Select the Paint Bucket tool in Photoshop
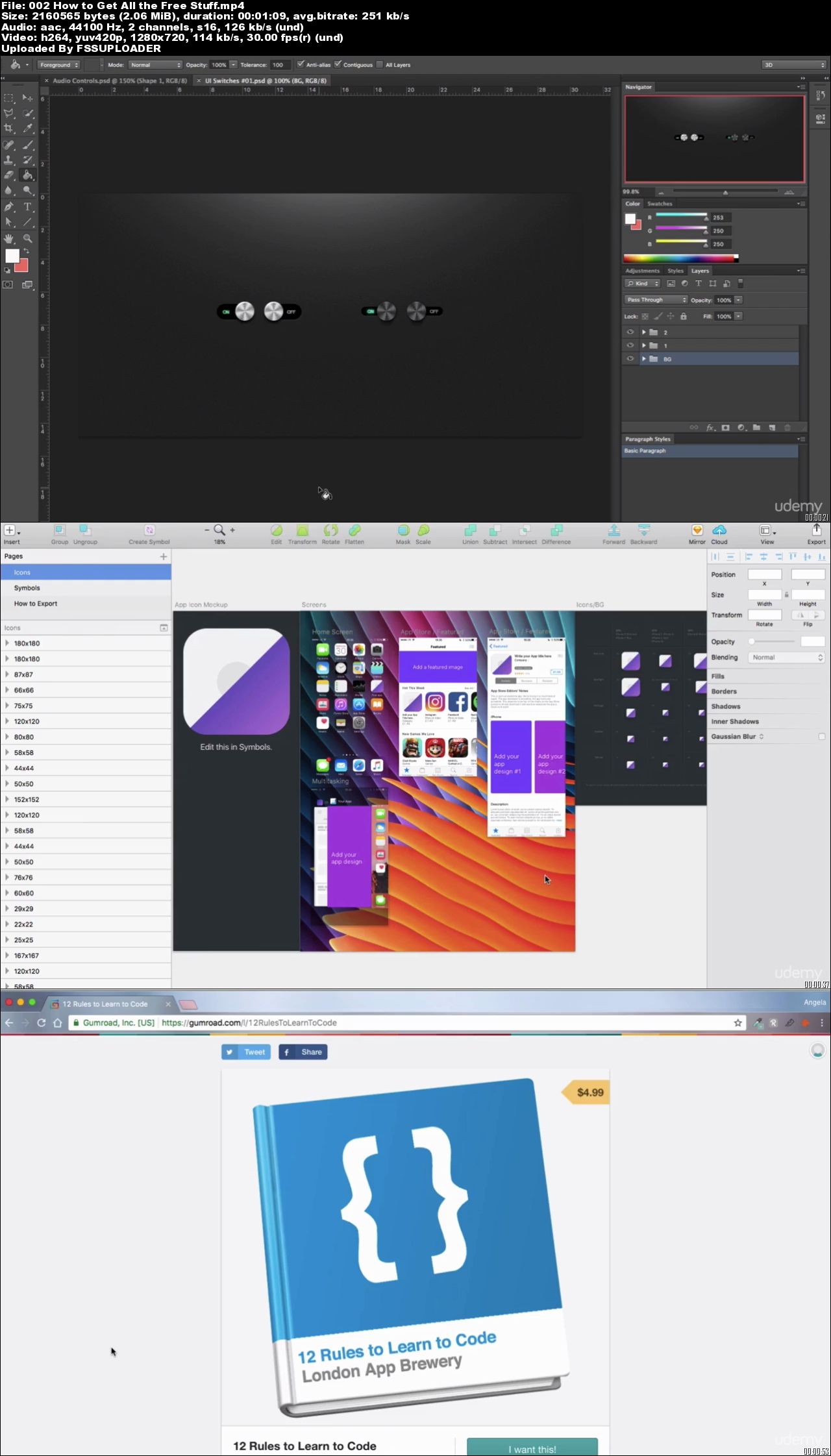 pos(27,175)
